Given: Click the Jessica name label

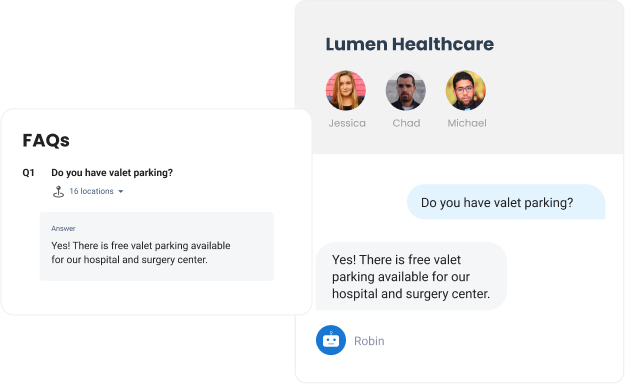Looking at the screenshot, I should pos(347,123).
